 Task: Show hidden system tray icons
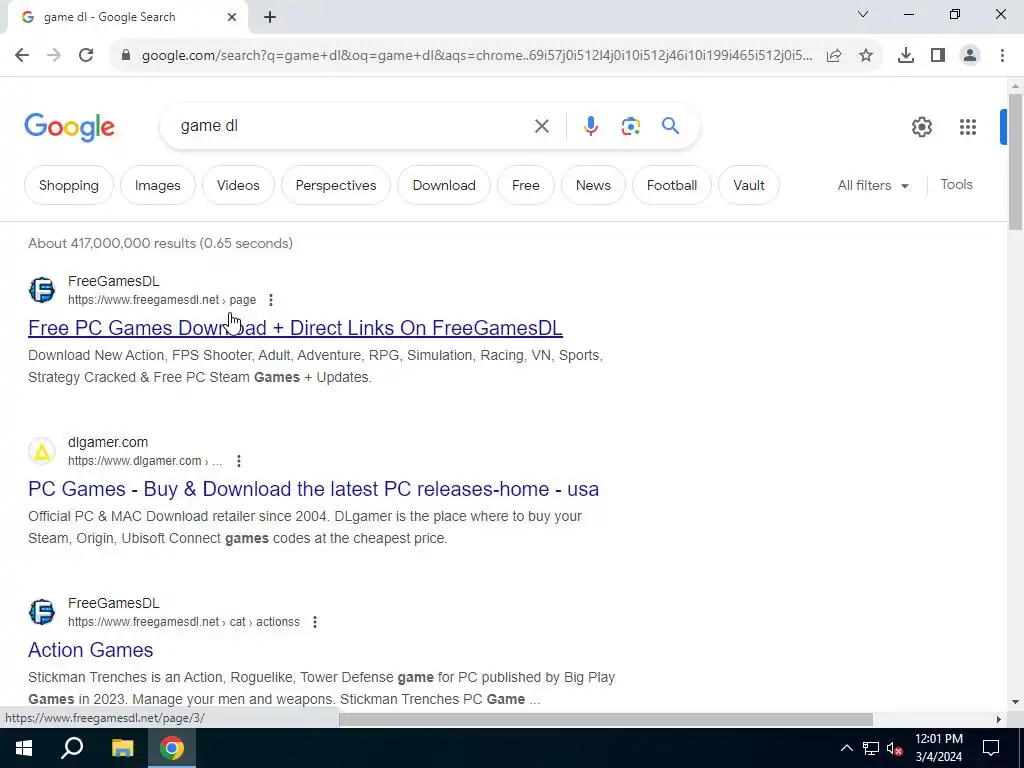[846, 748]
